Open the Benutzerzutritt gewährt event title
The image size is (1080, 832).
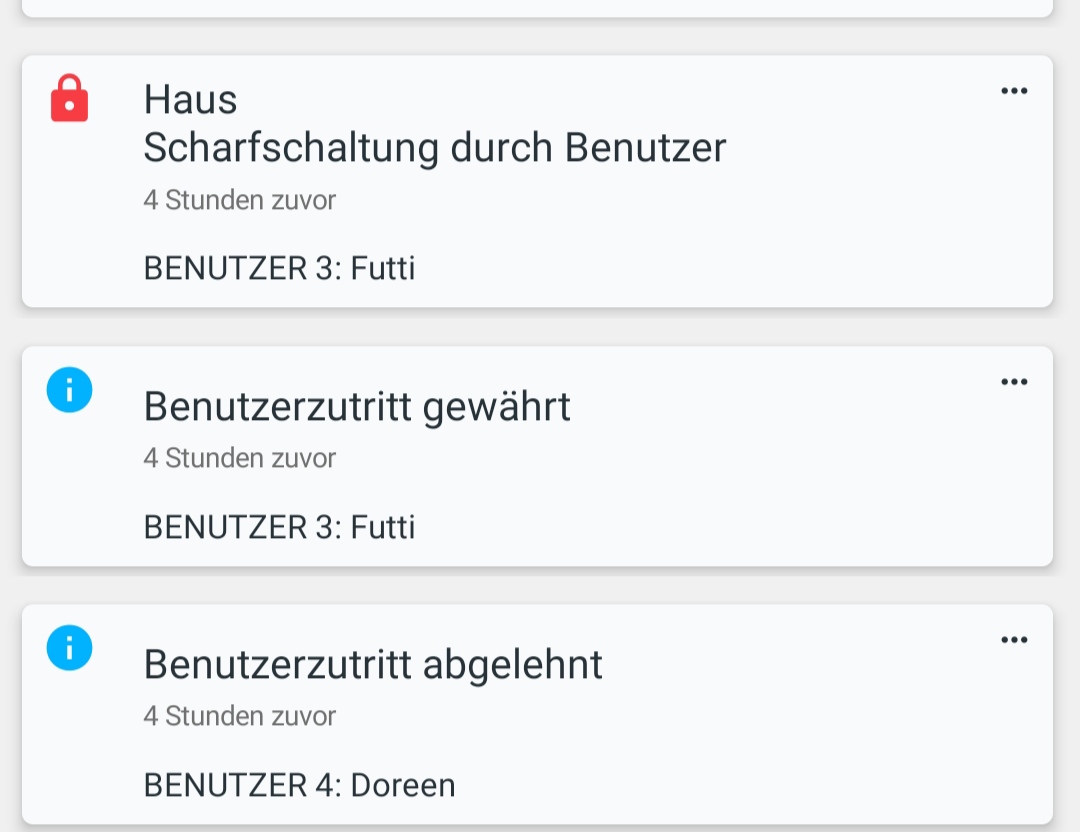coord(357,406)
